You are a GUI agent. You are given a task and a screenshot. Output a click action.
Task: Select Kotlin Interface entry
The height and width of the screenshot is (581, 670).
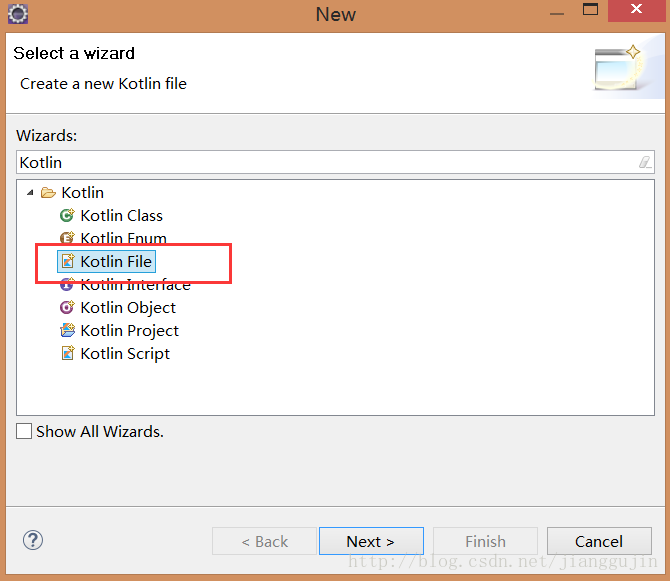pos(135,285)
